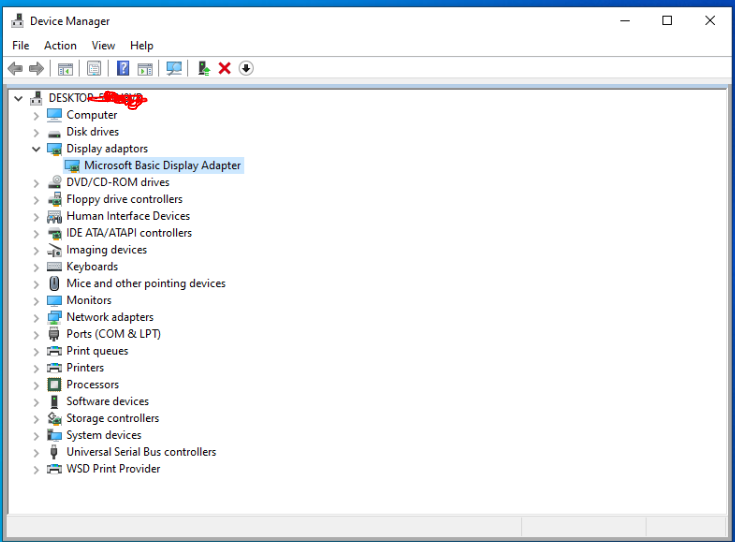Open the File menu
The height and width of the screenshot is (542, 735).
coord(21,45)
